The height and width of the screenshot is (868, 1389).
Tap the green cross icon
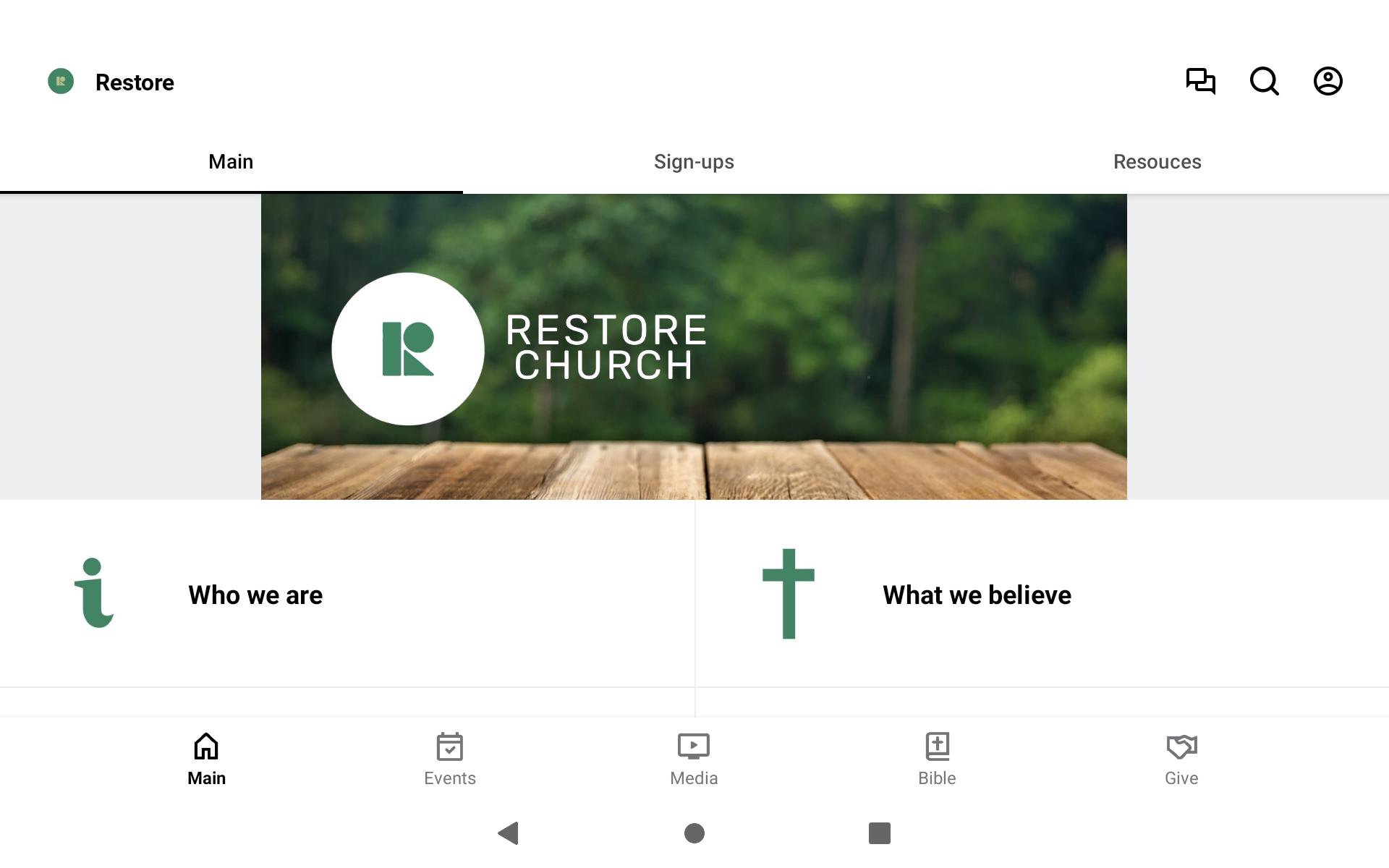click(x=789, y=594)
